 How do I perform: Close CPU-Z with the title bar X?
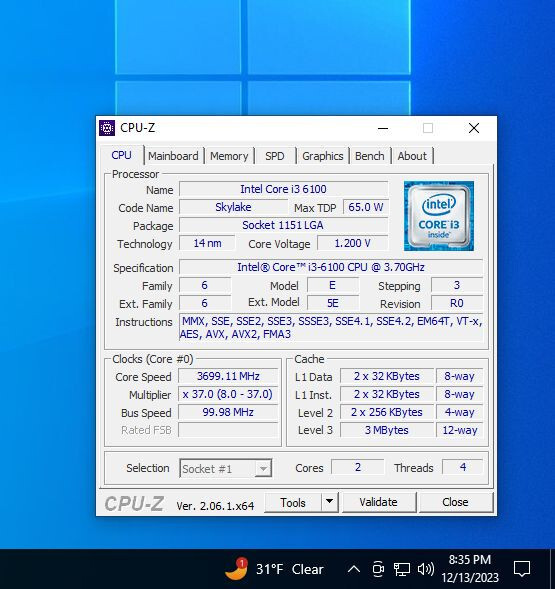point(474,128)
